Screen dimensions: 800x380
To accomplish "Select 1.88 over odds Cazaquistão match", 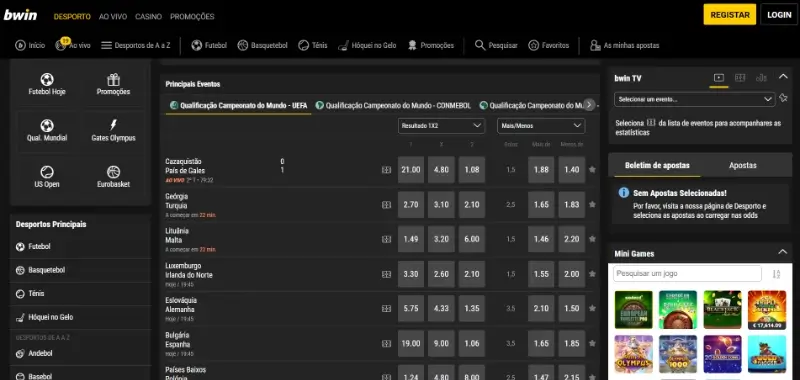I will [541, 170].
